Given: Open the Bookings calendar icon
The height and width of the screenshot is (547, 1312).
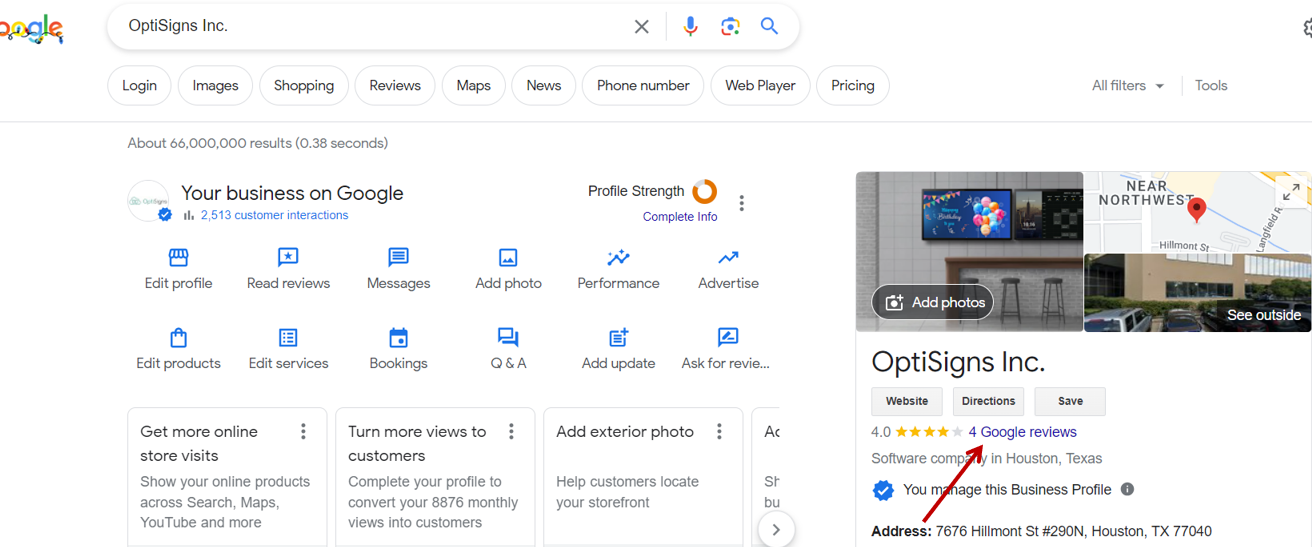Looking at the screenshot, I should coord(398,337).
